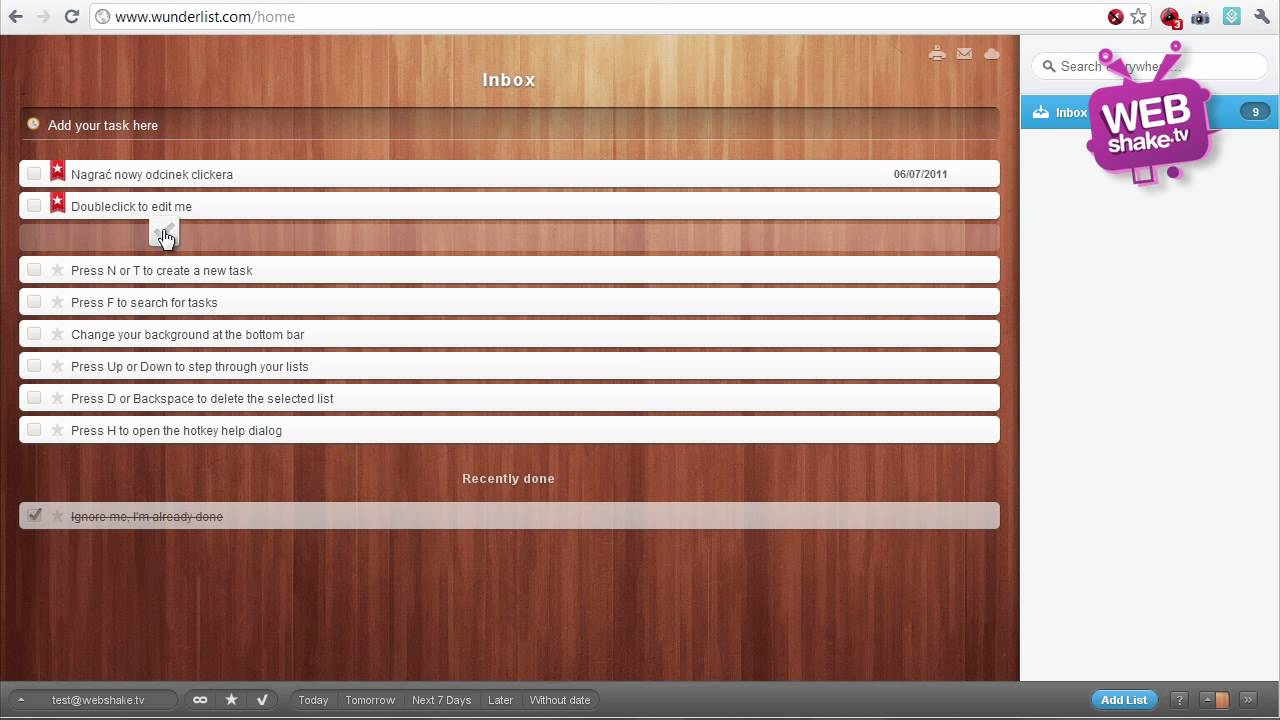This screenshot has width=1280, height=720.
Task: Go back in browser
Action: 16,17
